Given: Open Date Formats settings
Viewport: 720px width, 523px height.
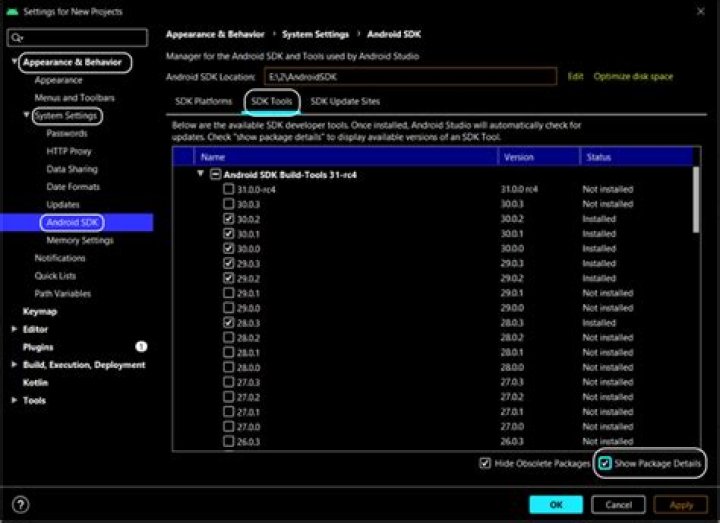Looking at the screenshot, I should click(x=73, y=187).
